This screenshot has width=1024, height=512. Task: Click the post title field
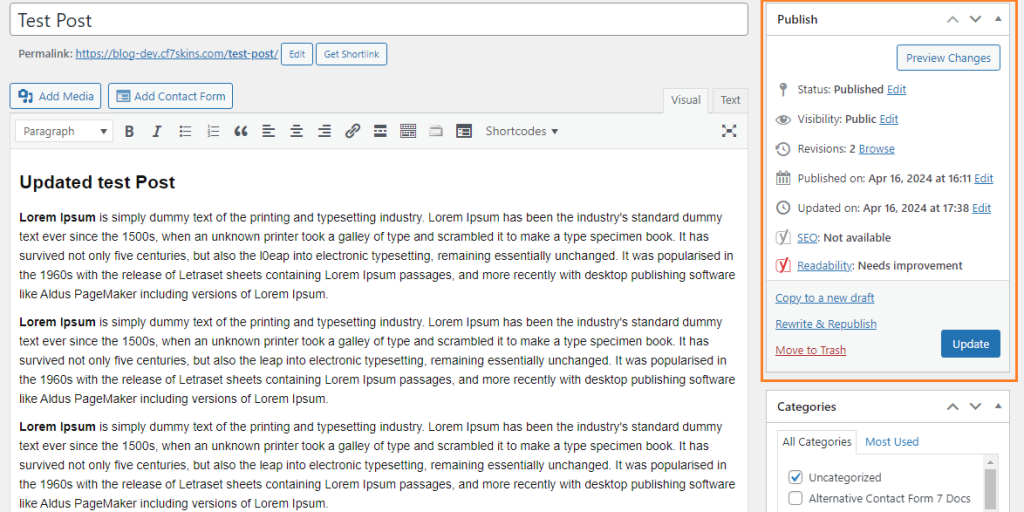pos(380,20)
